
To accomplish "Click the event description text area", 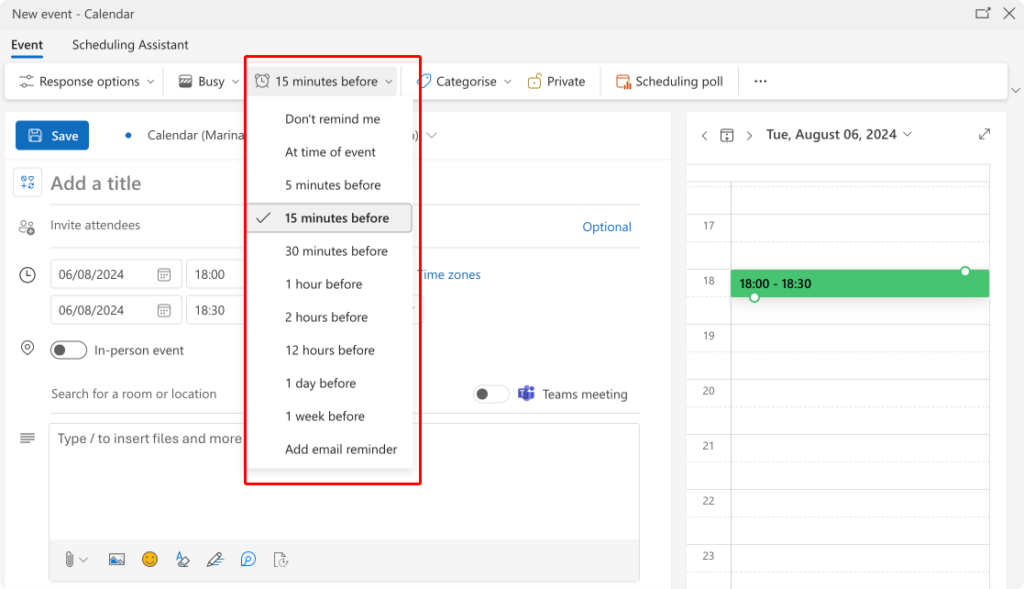I will point(344,482).
